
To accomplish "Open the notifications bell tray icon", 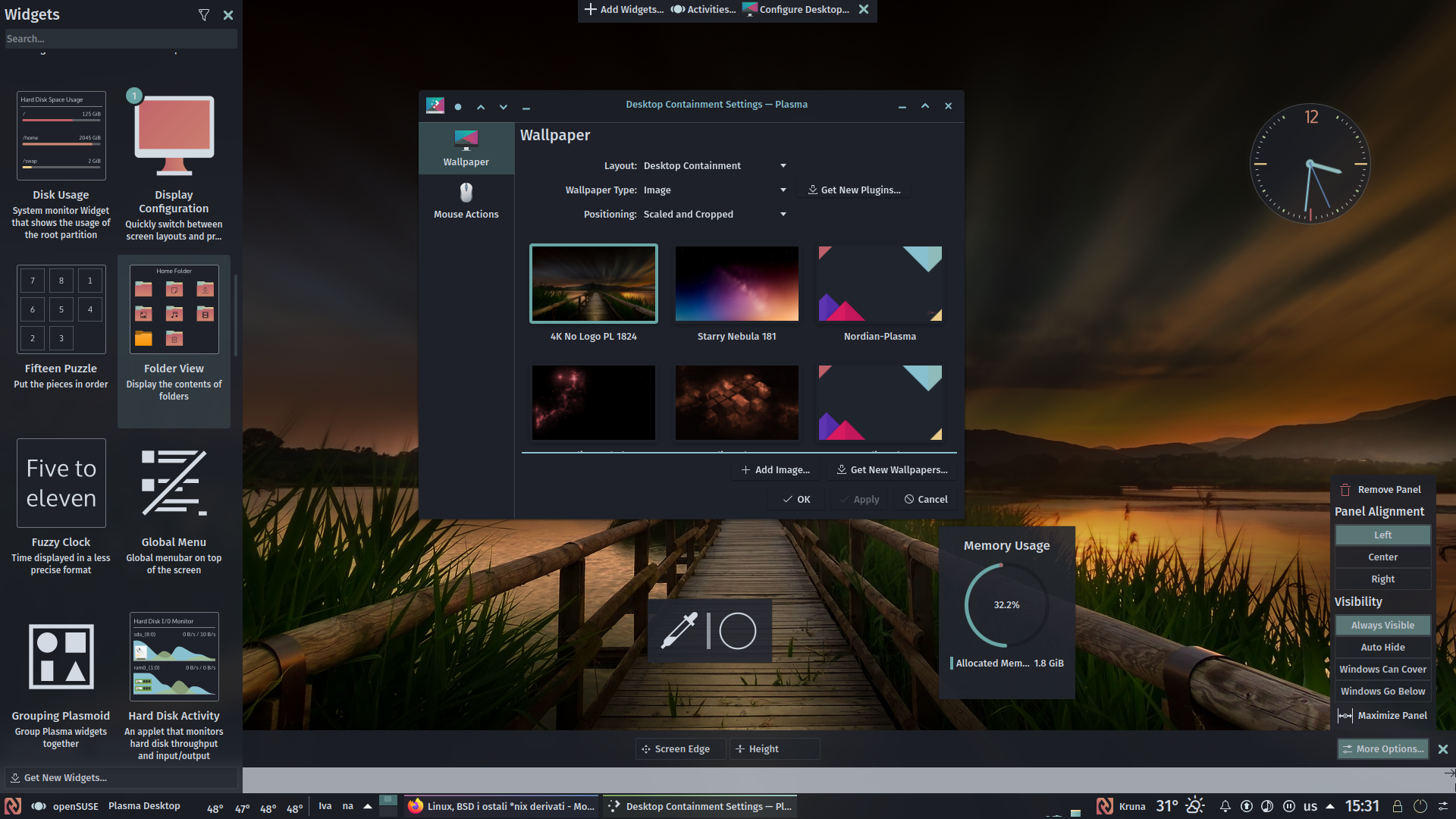I will pos(1225,806).
